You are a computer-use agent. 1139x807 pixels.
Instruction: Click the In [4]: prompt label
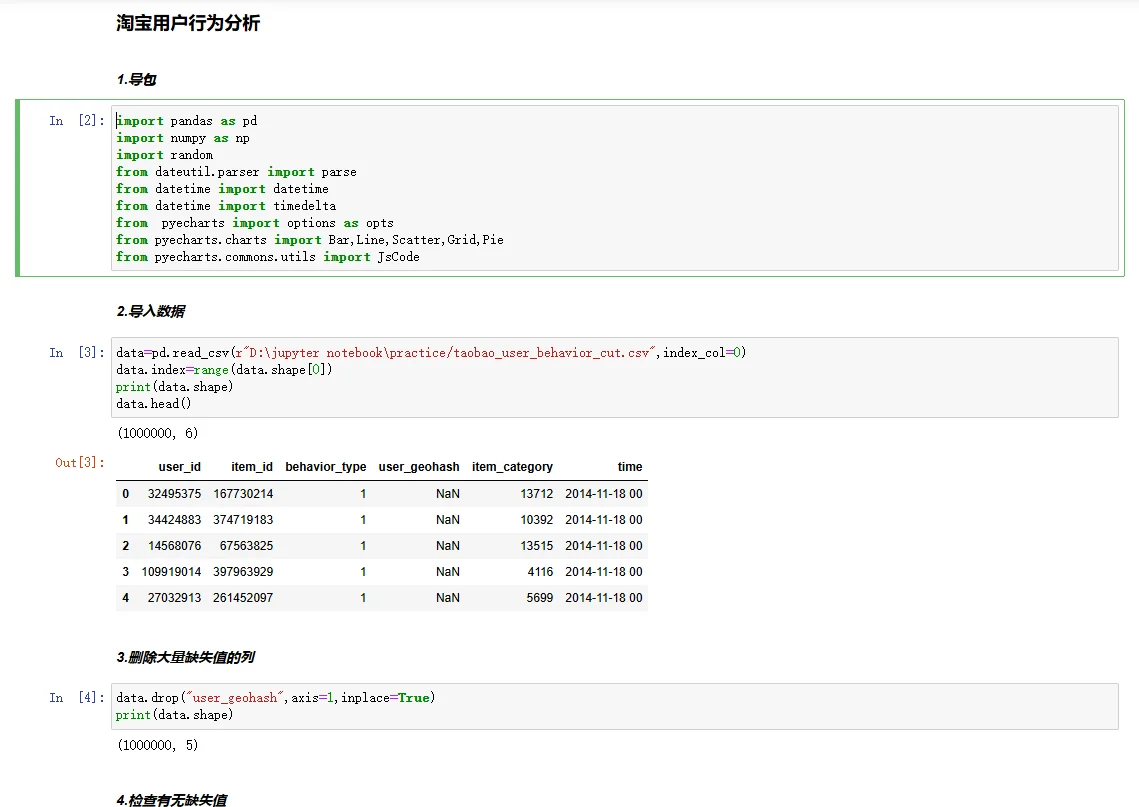[77, 697]
